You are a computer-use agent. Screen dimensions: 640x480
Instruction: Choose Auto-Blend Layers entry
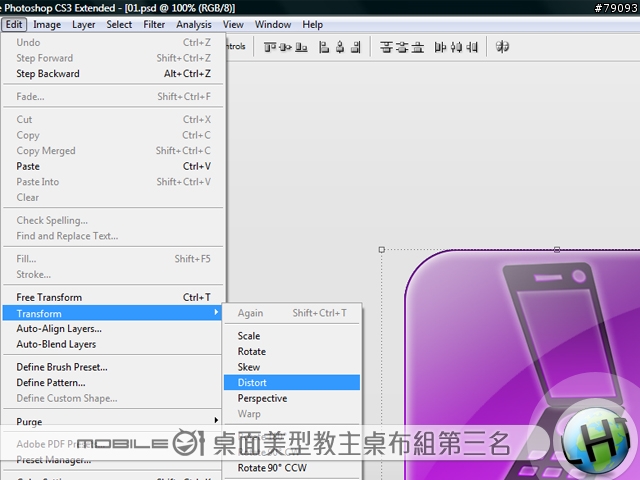(x=112, y=344)
